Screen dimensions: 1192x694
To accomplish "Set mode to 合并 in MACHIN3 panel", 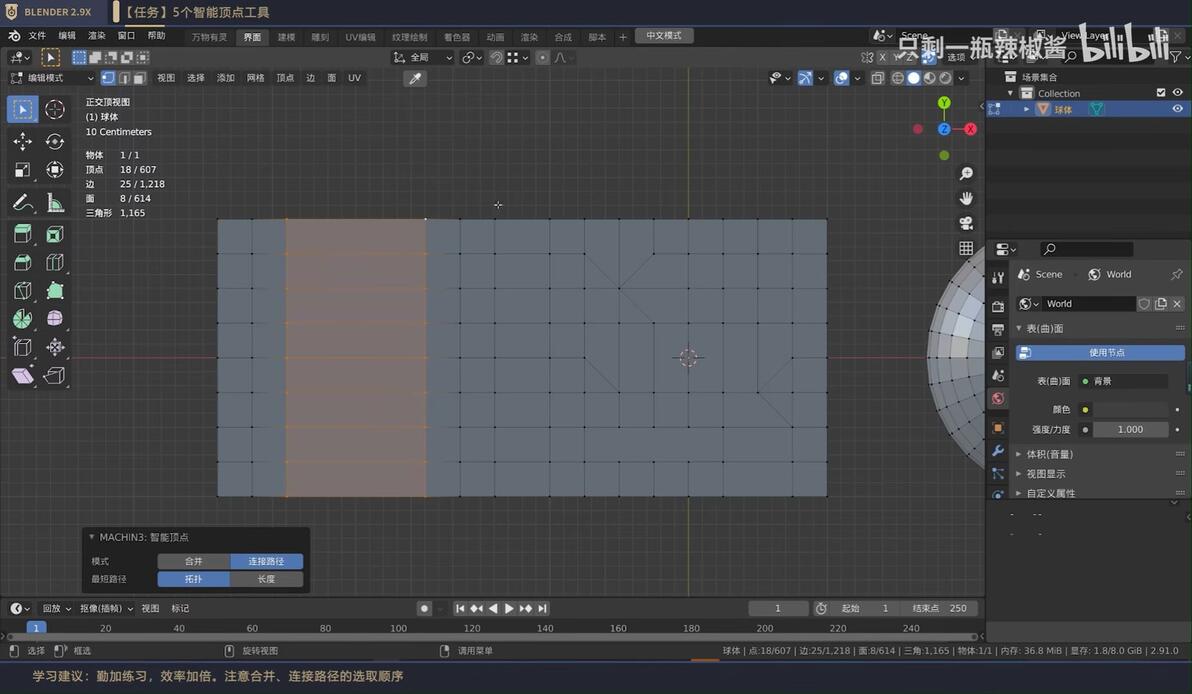I will click(194, 561).
